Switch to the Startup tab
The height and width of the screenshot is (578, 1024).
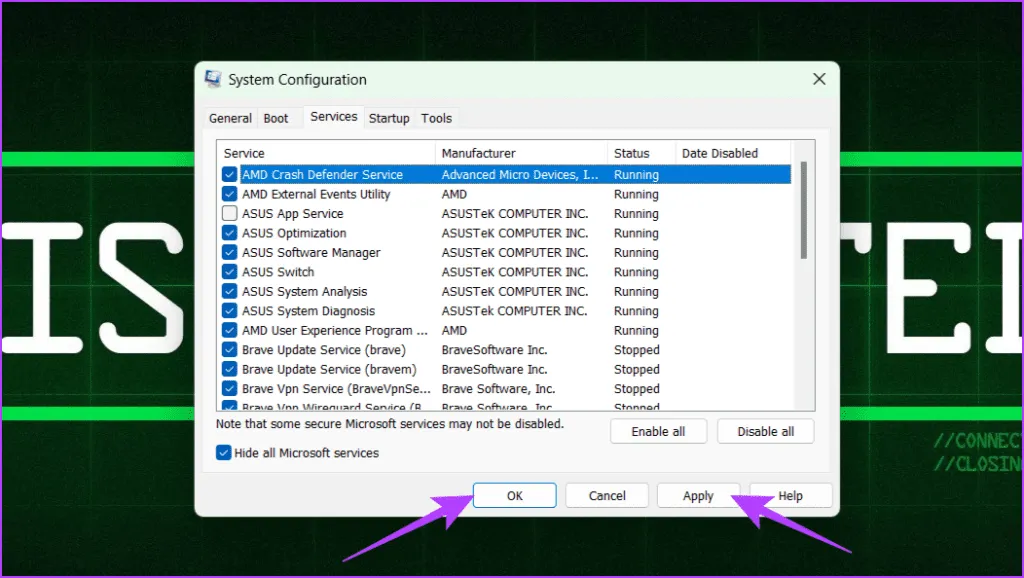pos(389,118)
